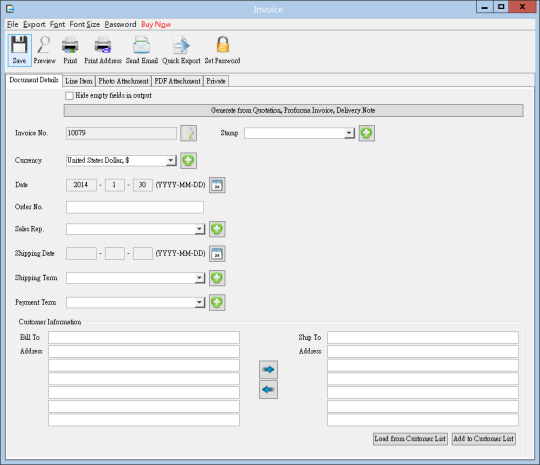Open the Export menu

pos(34,24)
